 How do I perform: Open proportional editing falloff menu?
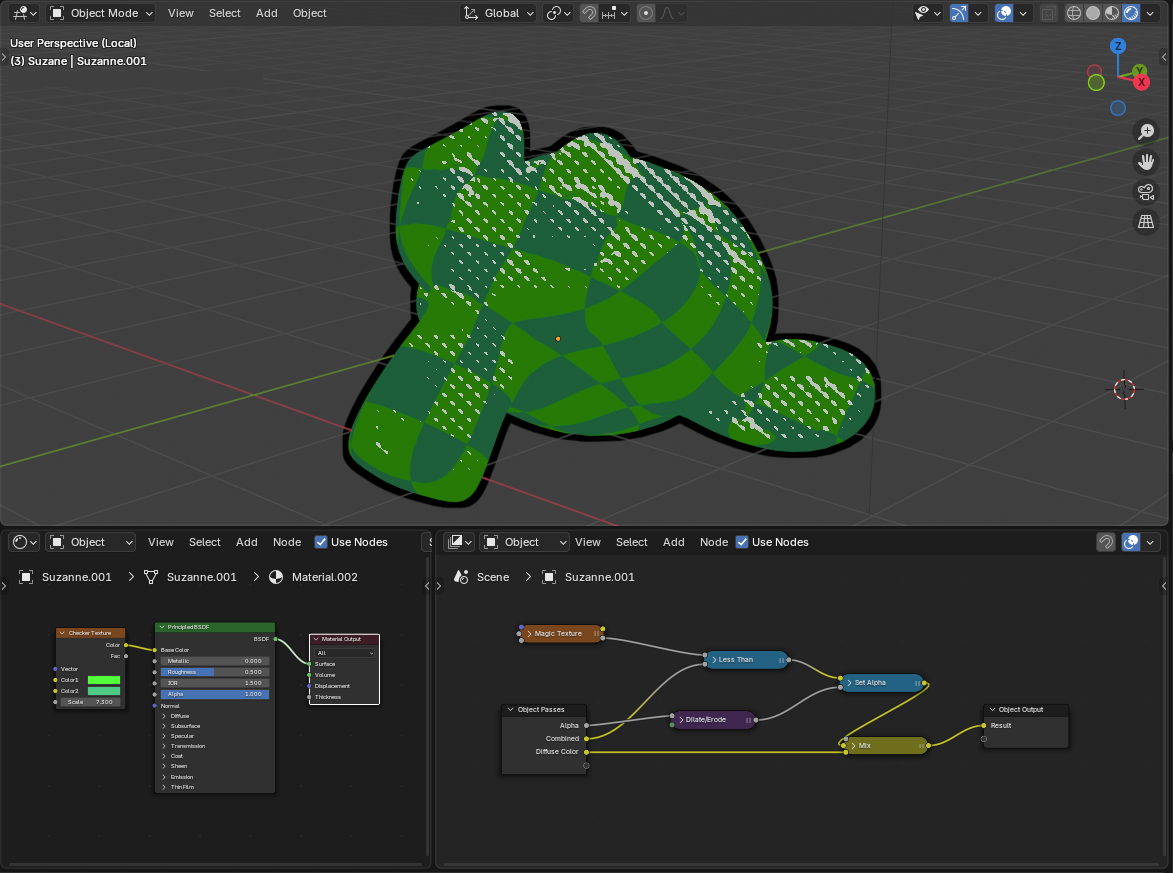[x=671, y=13]
